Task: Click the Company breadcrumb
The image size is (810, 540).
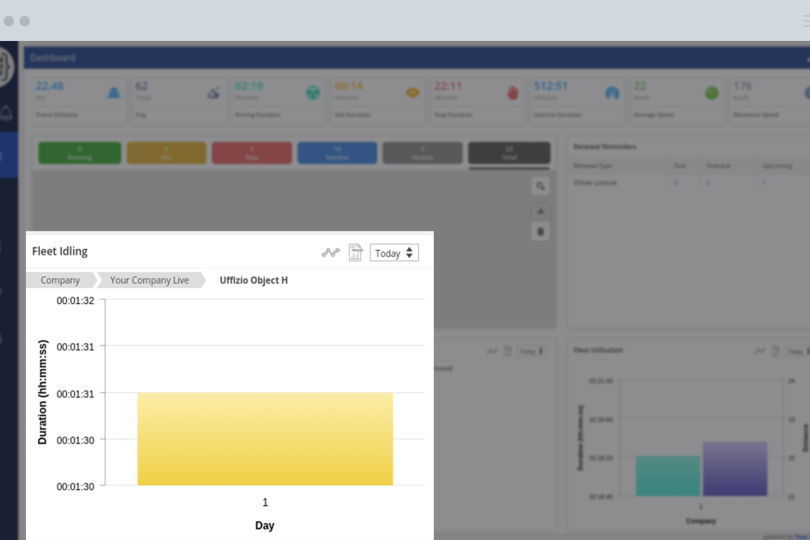Action: click(60, 280)
